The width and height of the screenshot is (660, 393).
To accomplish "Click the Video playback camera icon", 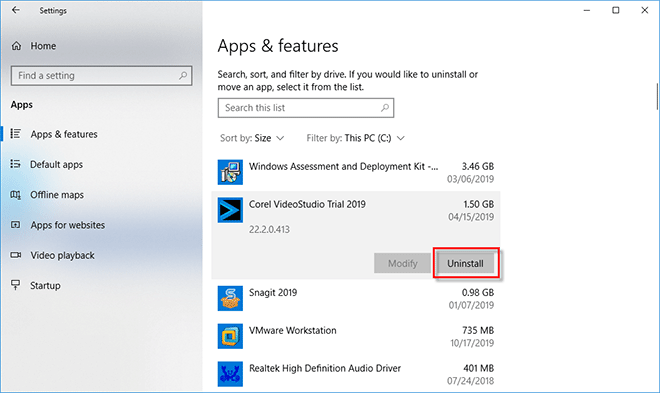I will click(x=16, y=255).
